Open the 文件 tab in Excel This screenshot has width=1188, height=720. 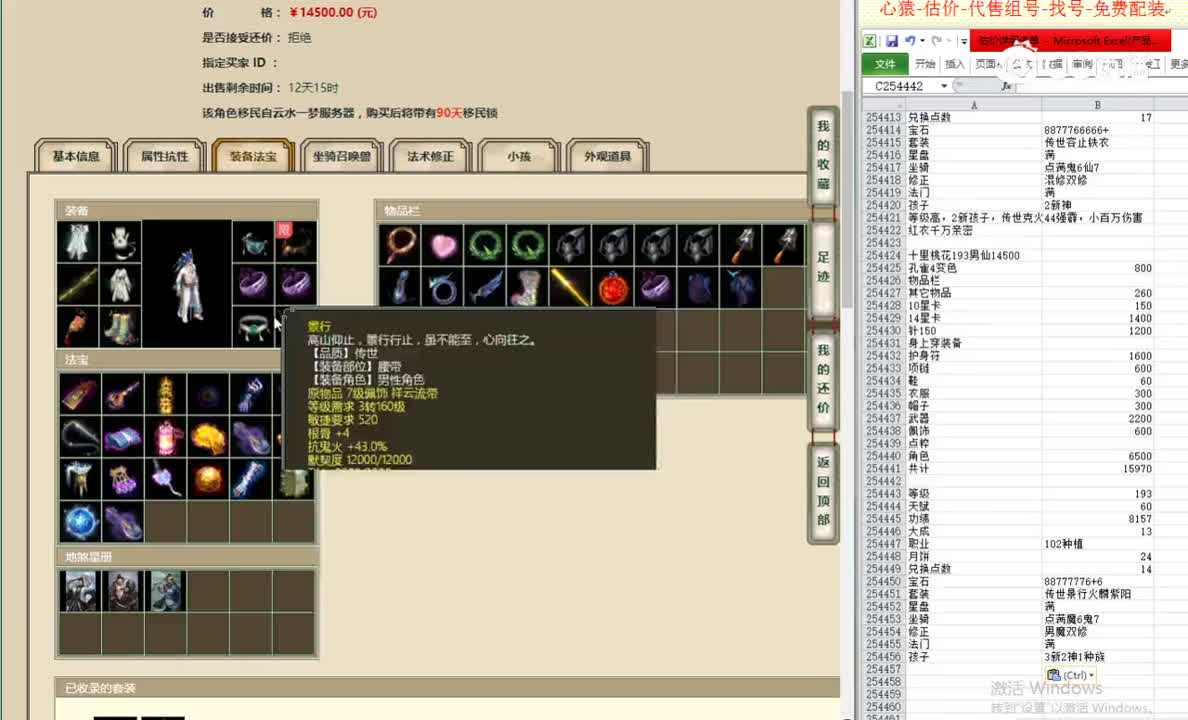tap(885, 64)
